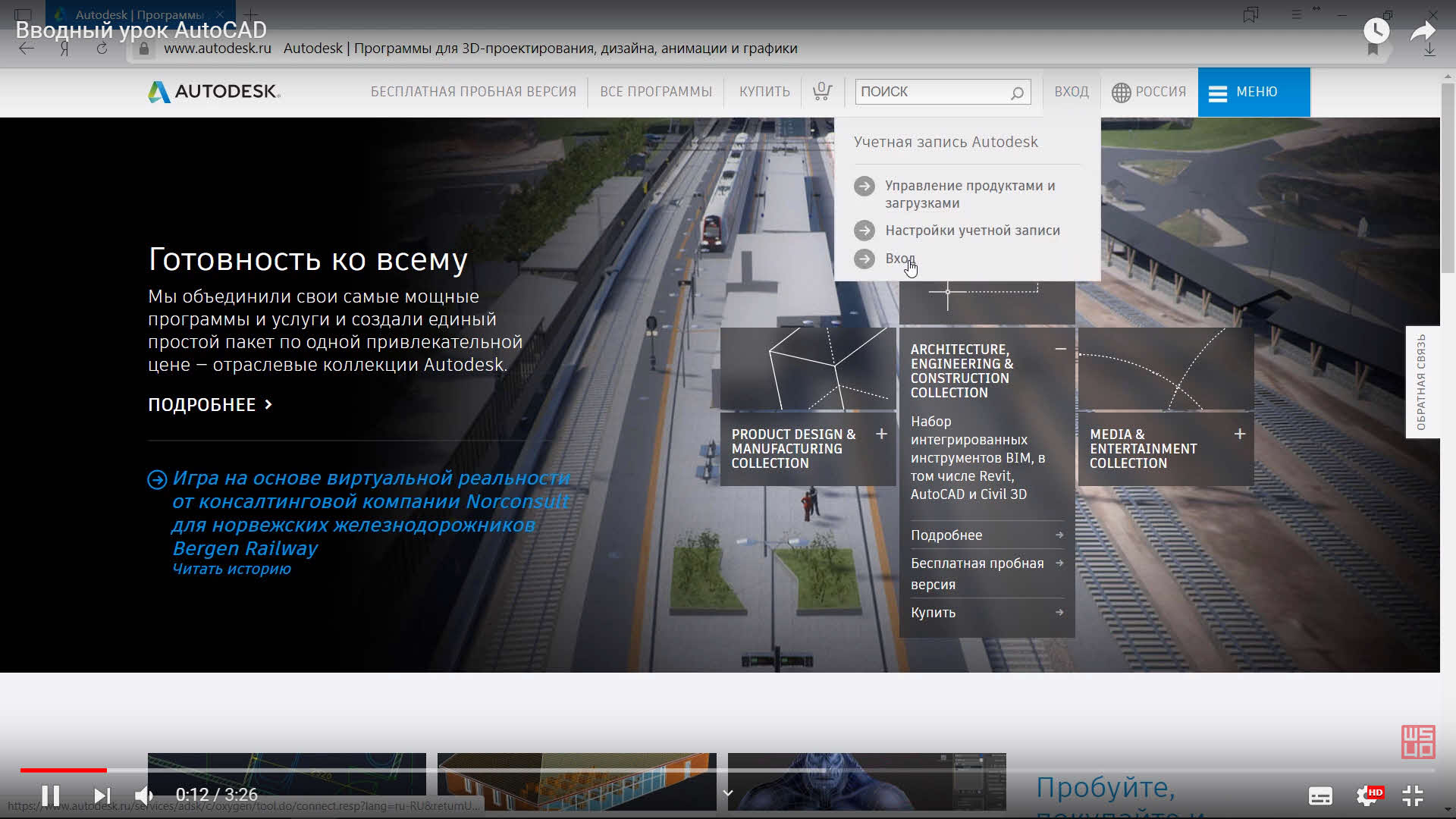The image size is (1456, 819).
Task: Expand Product Design & Manufacturing Collection
Action: click(x=881, y=435)
